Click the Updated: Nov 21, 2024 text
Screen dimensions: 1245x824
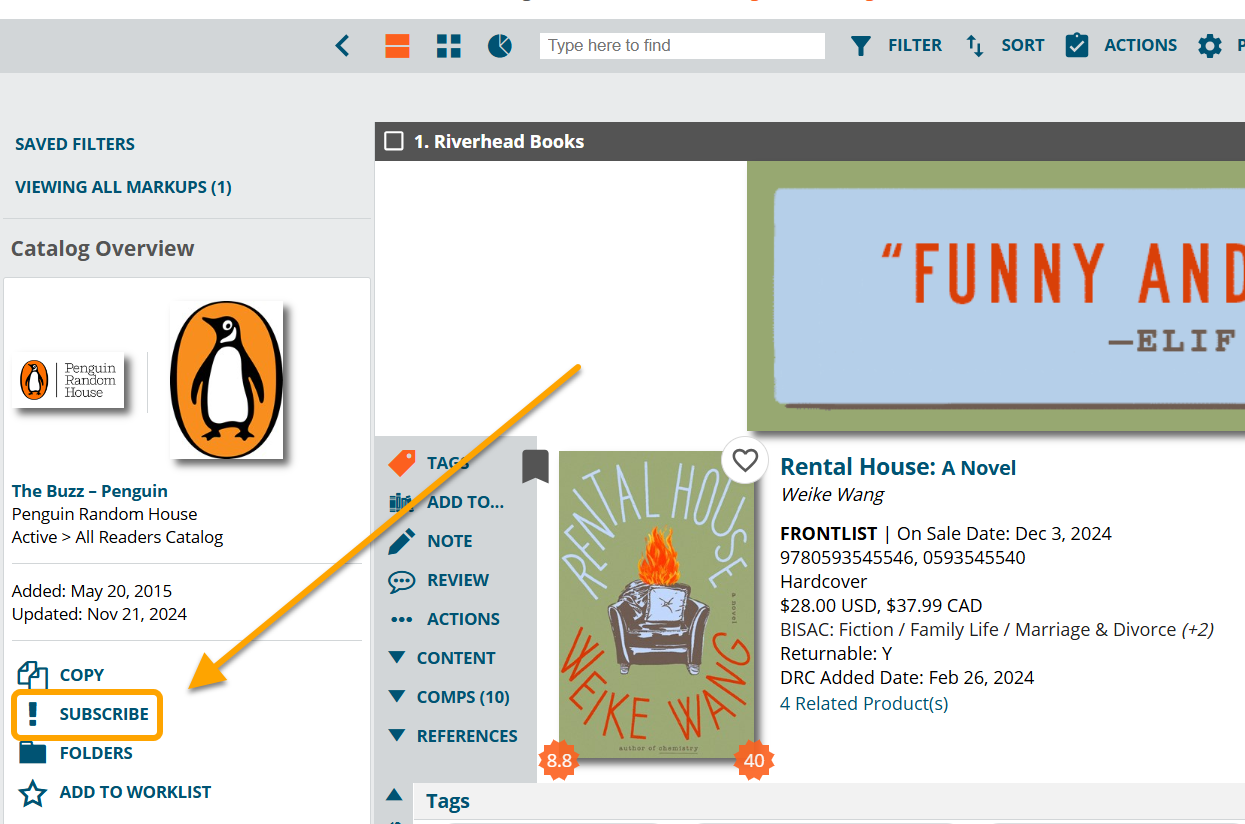point(99,614)
